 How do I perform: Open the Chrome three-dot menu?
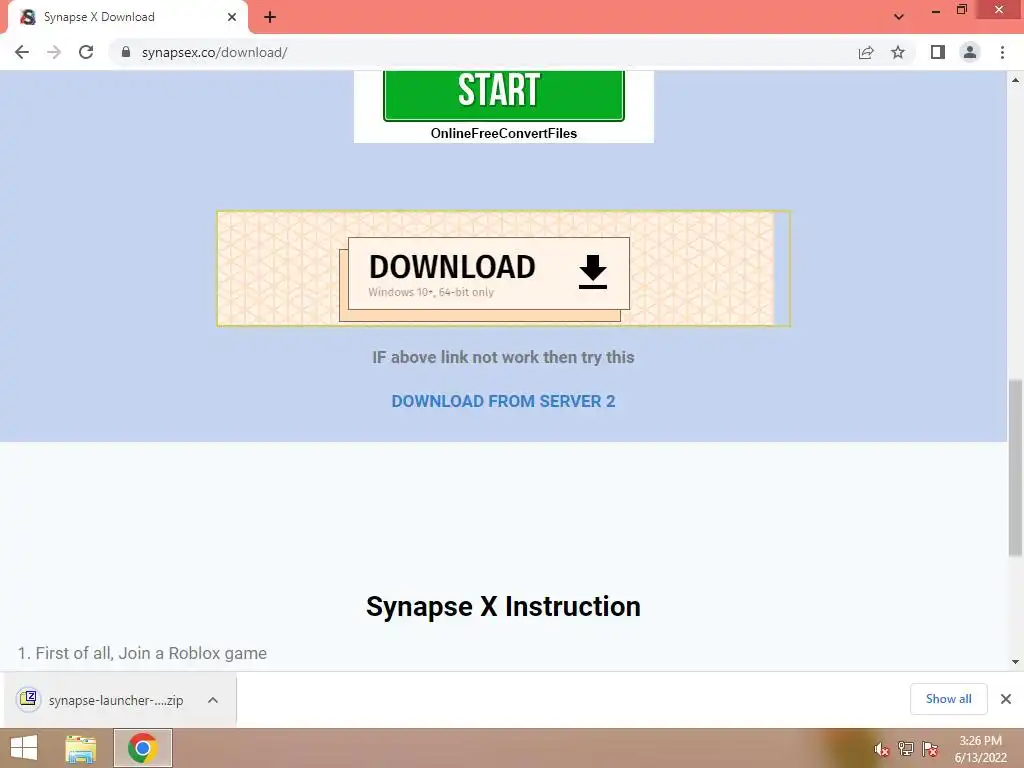[1002, 52]
